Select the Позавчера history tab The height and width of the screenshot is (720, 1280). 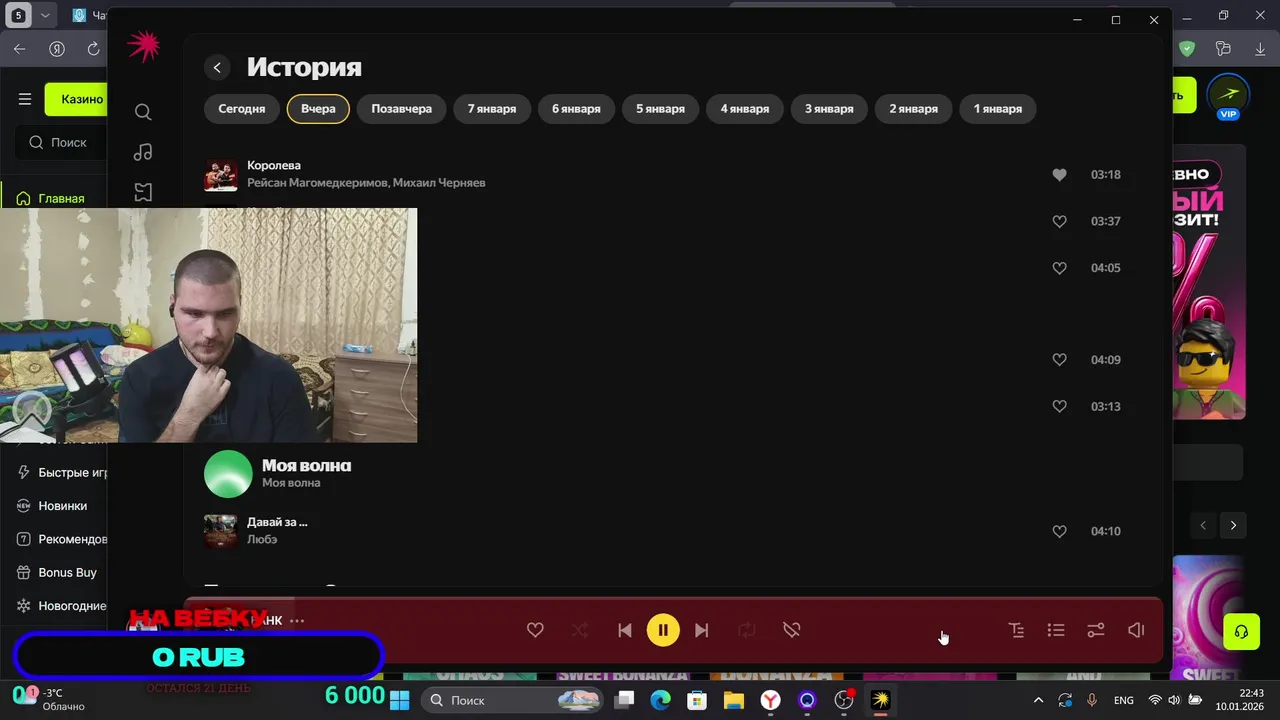[401, 109]
